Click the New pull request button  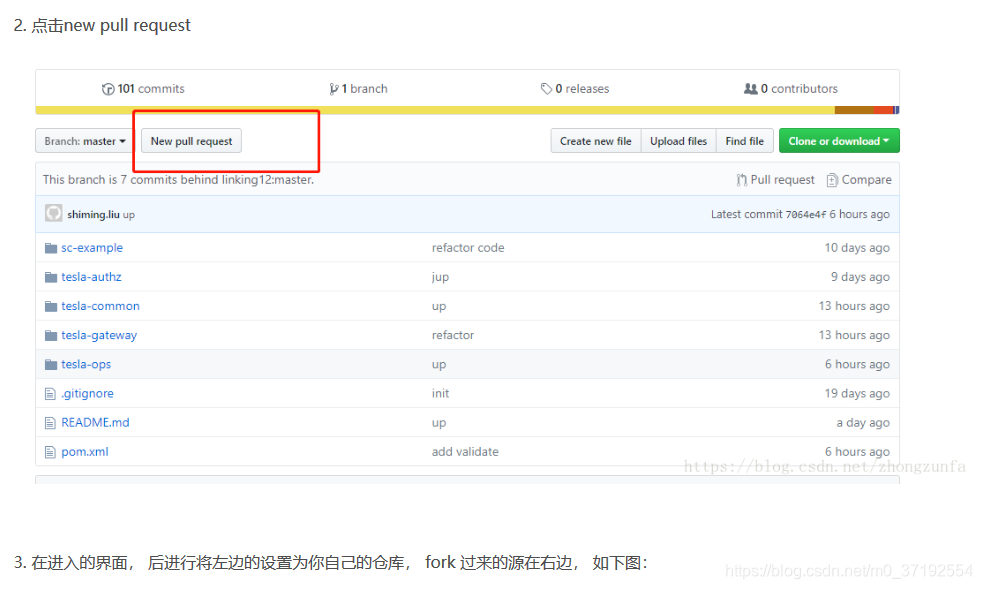point(191,141)
